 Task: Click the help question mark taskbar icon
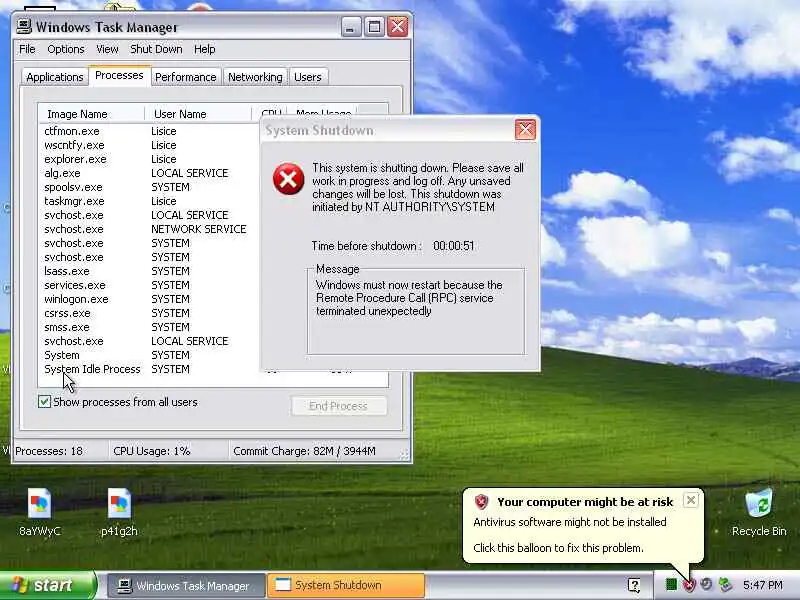click(634, 585)
